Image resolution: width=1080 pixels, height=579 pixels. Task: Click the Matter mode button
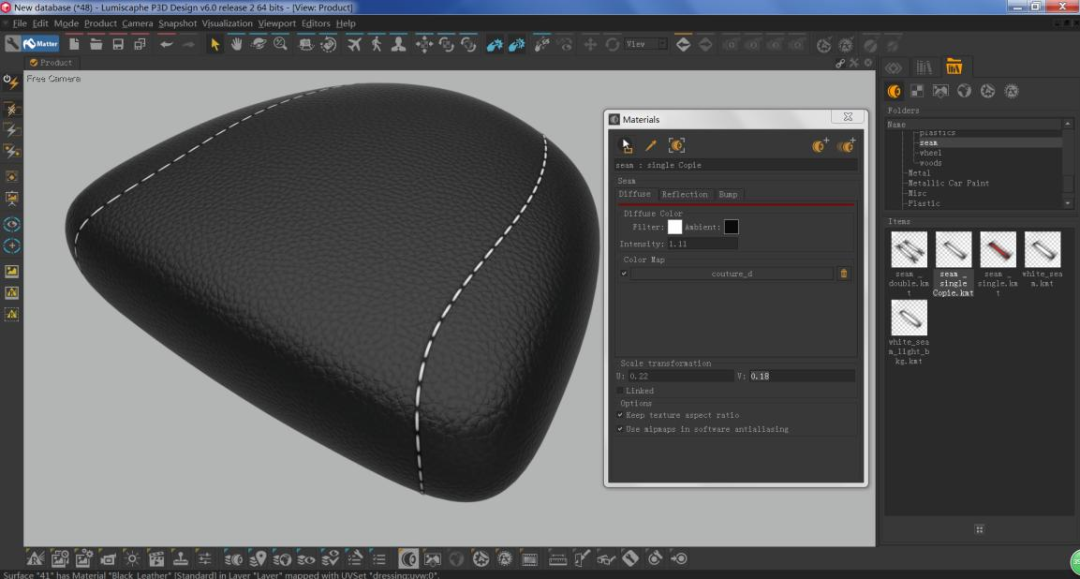pos(40,44)
